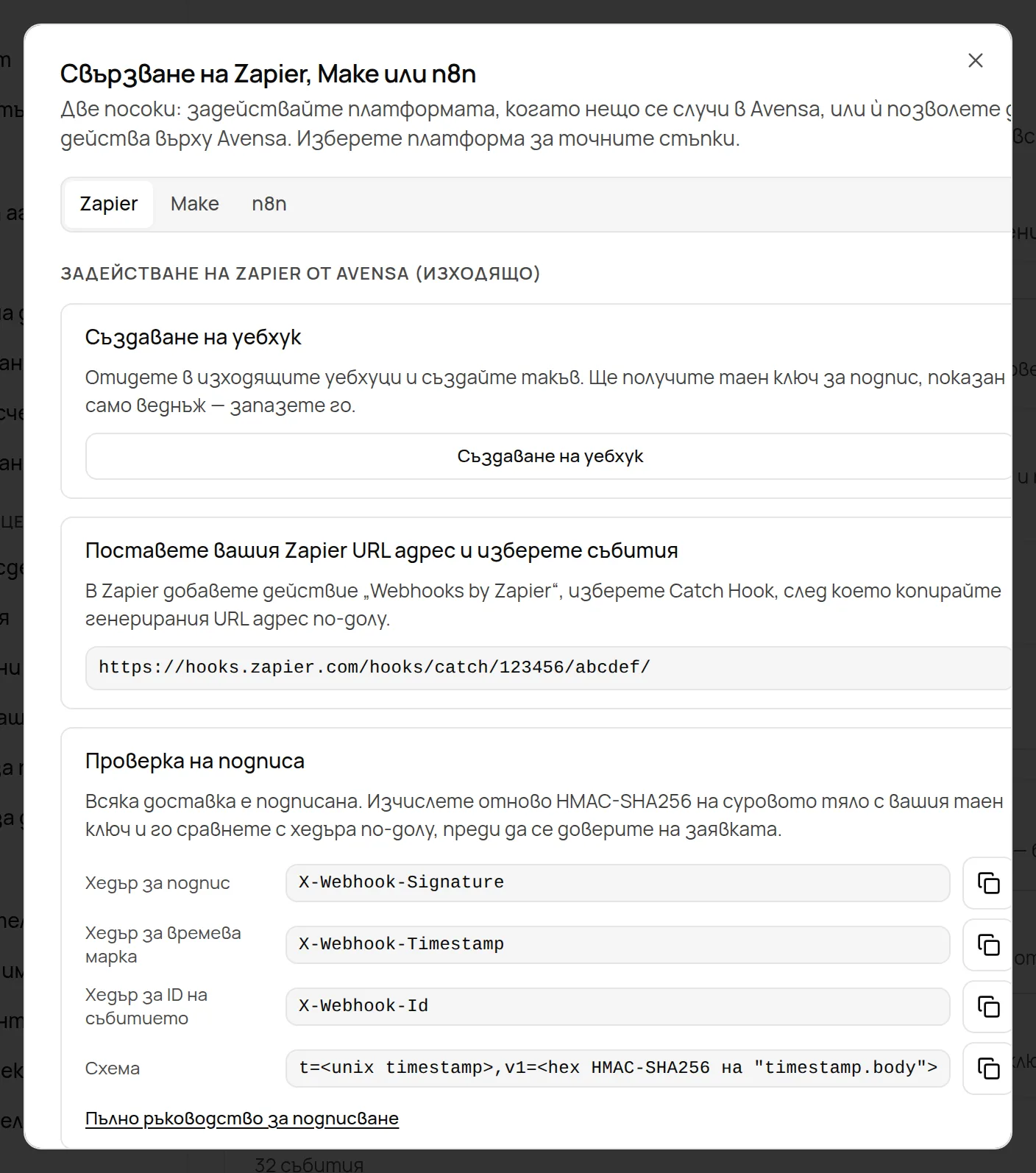1036x1173 pixels.
Task: Click the Хедър за времева марка label
Action: pyautogui.click(x=163, y=945)
